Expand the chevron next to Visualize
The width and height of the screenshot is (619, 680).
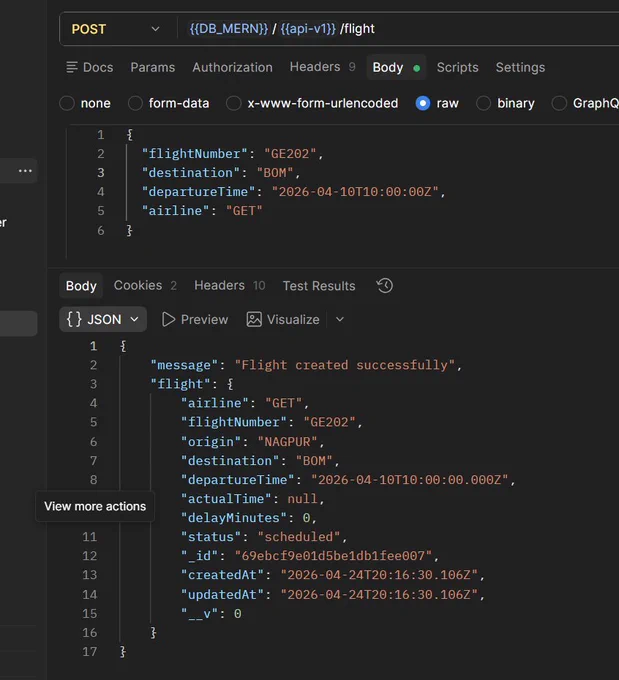340,320
